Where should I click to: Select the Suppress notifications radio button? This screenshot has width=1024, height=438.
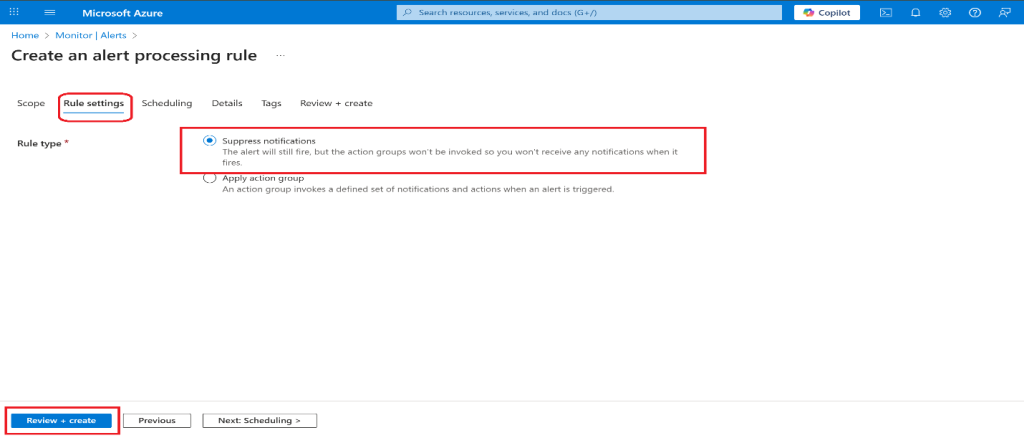tap(210, 141)
